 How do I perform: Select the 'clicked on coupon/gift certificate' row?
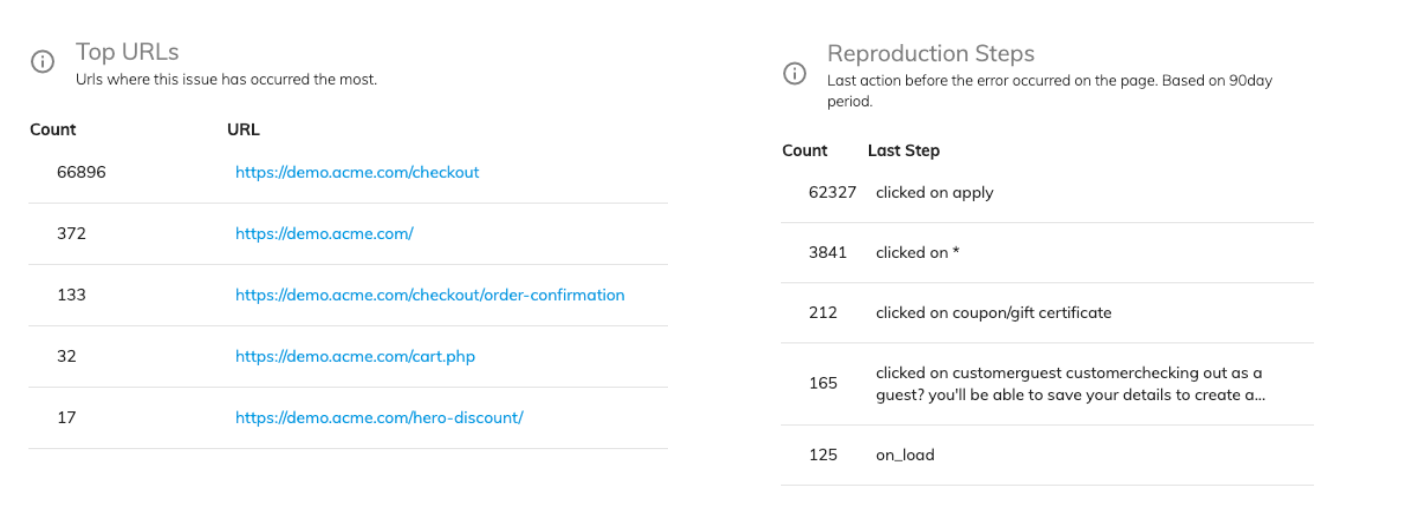tap(1047, 312)
